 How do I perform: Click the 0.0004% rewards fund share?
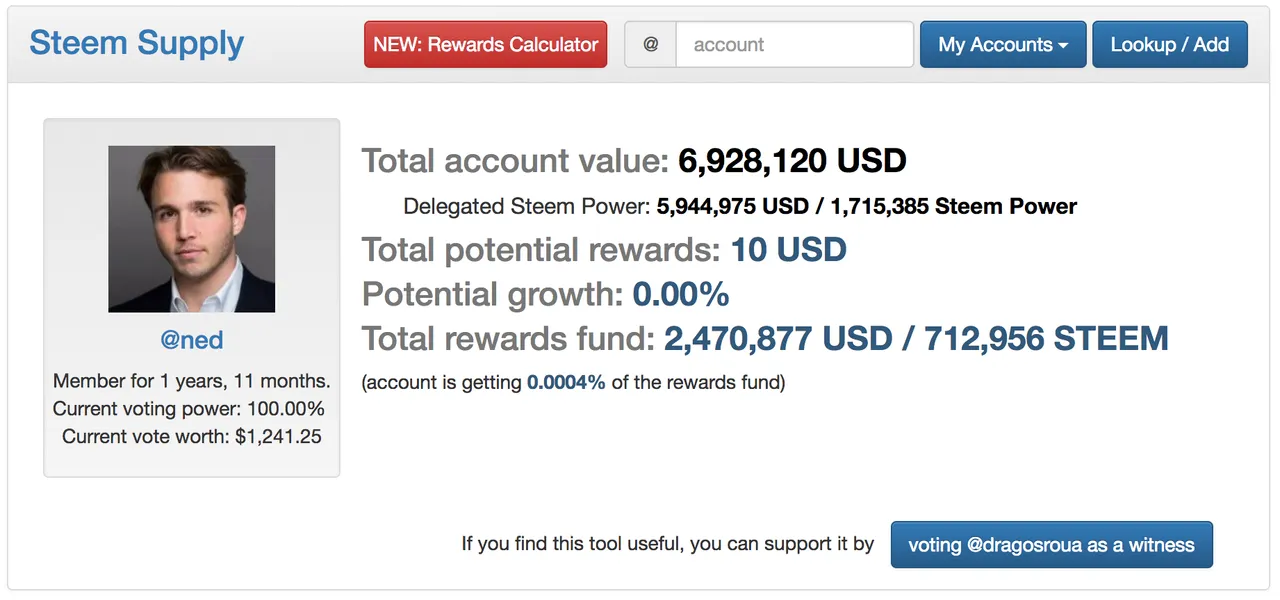tap(566, 383)
